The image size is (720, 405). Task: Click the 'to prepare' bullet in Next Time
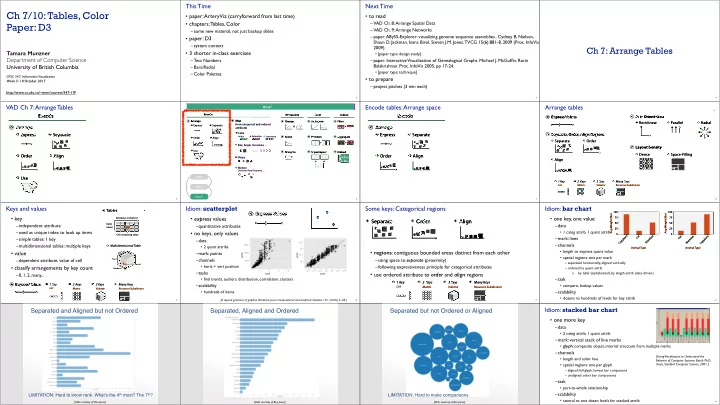click(x=381, y=79)
